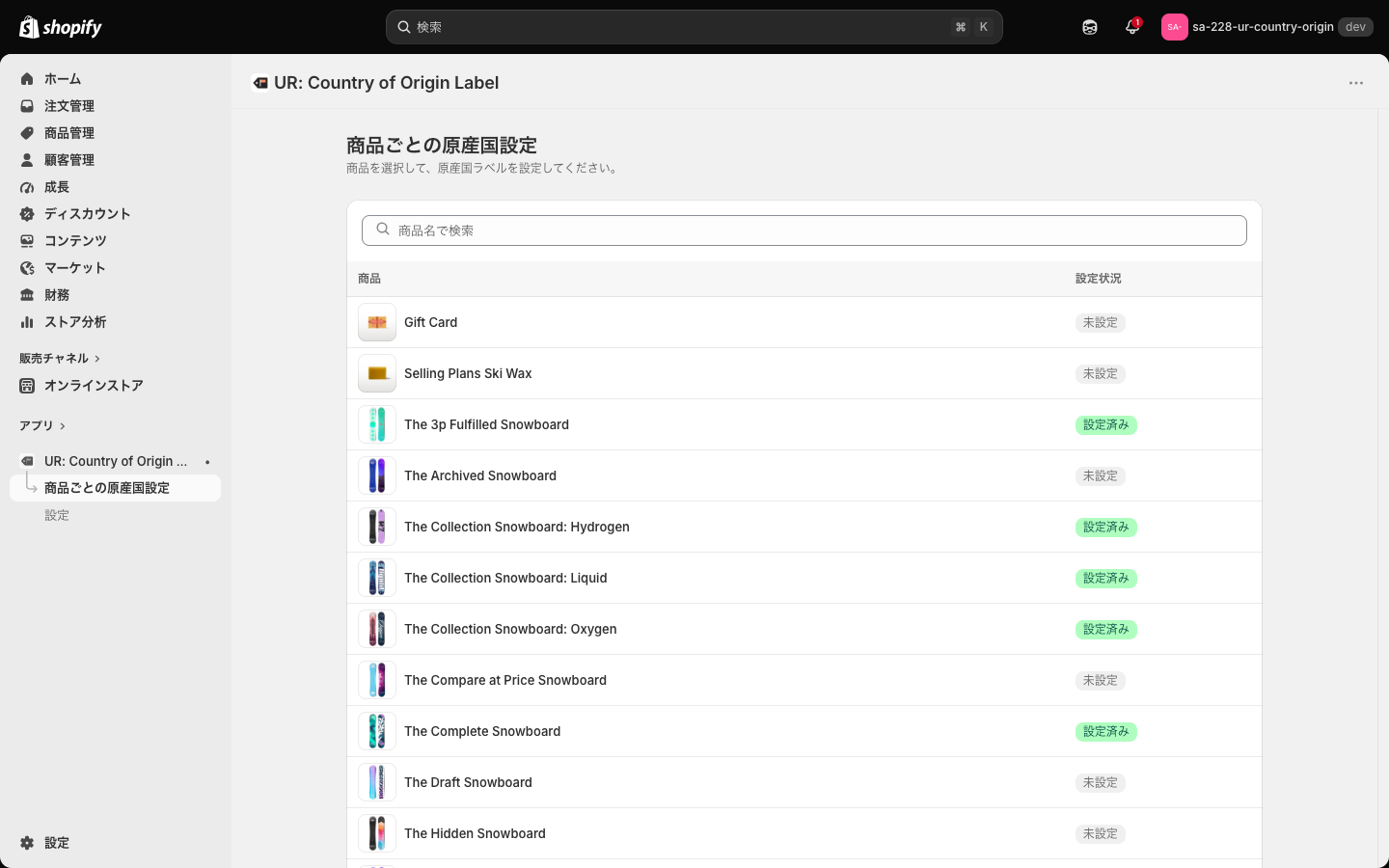The height and width of the screenshot is (868, 1389).
Task: Go to ホーム in the sidebar
Action: tap(116, 79)
